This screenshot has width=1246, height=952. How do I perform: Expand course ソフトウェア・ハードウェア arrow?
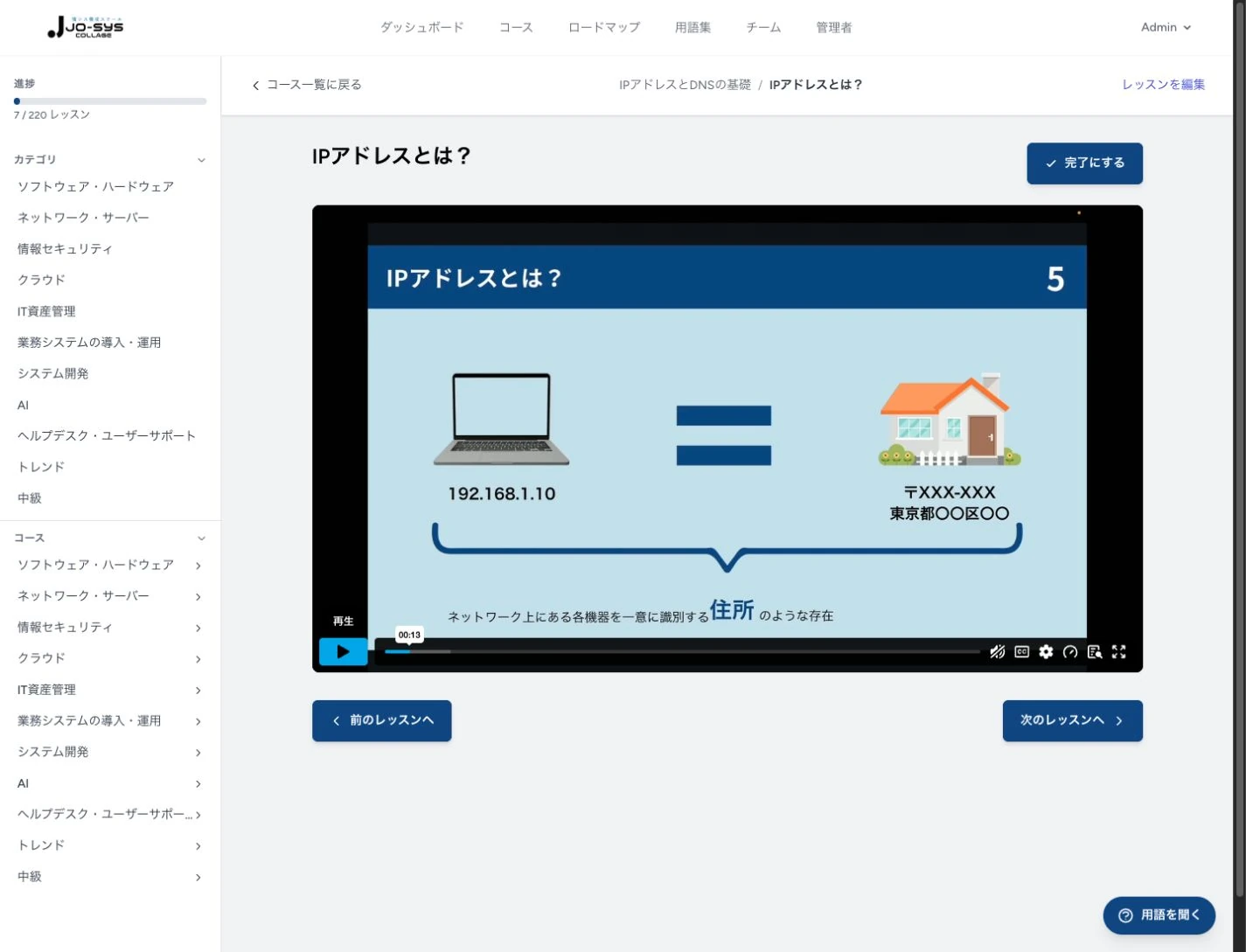point(198,566)
